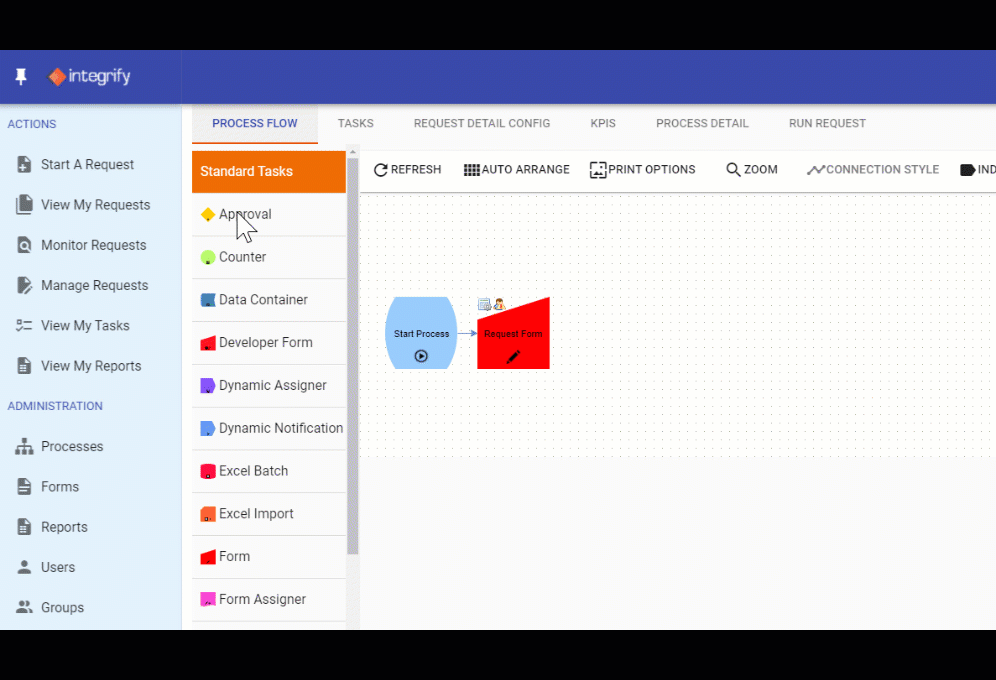Click the View My Reports icon

tap(24, 366)
